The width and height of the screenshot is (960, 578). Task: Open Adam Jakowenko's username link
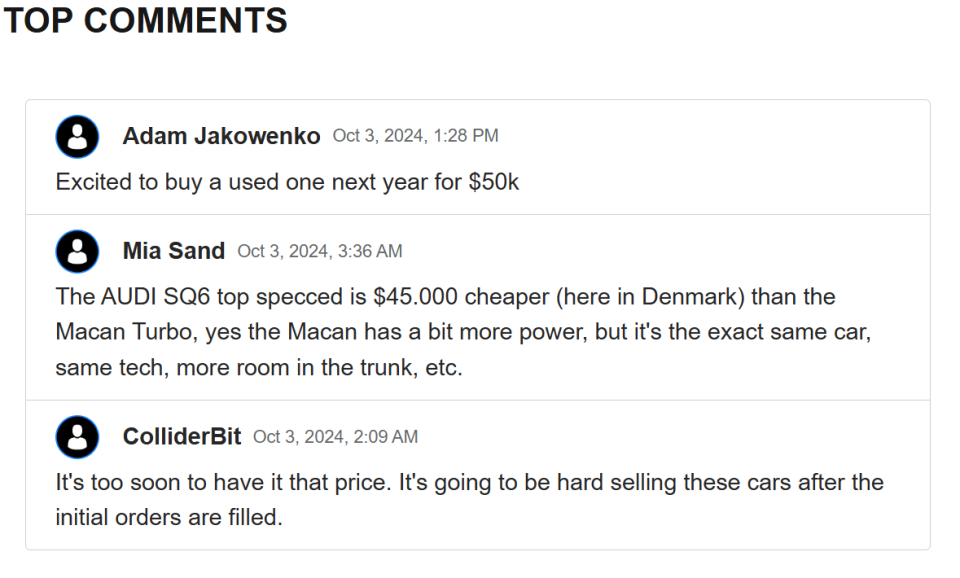click(221, 136)
